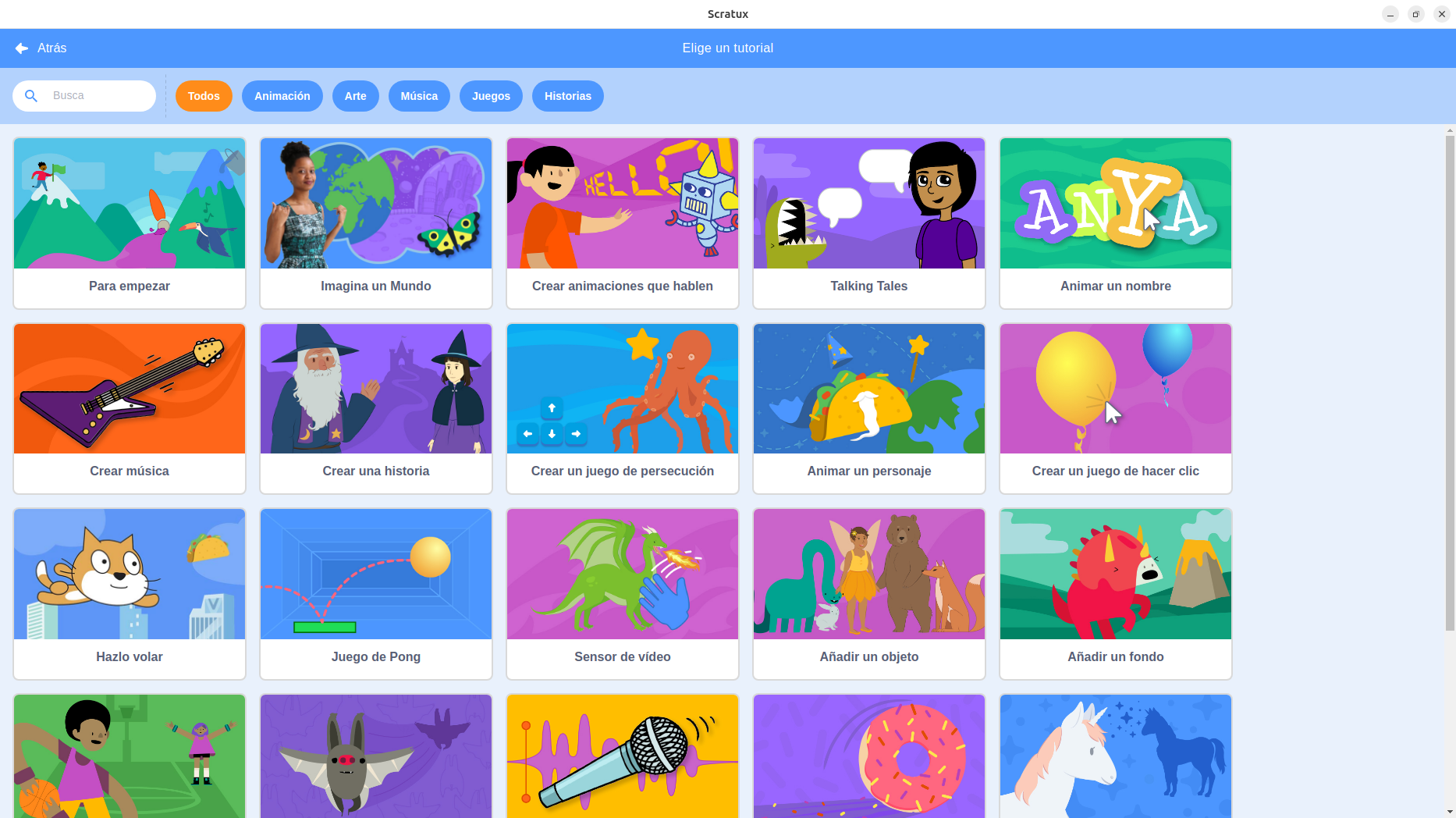The image size is (1456, 818).
Task: Switch to the Música filter tab
Action: click(x=419, y=96)
